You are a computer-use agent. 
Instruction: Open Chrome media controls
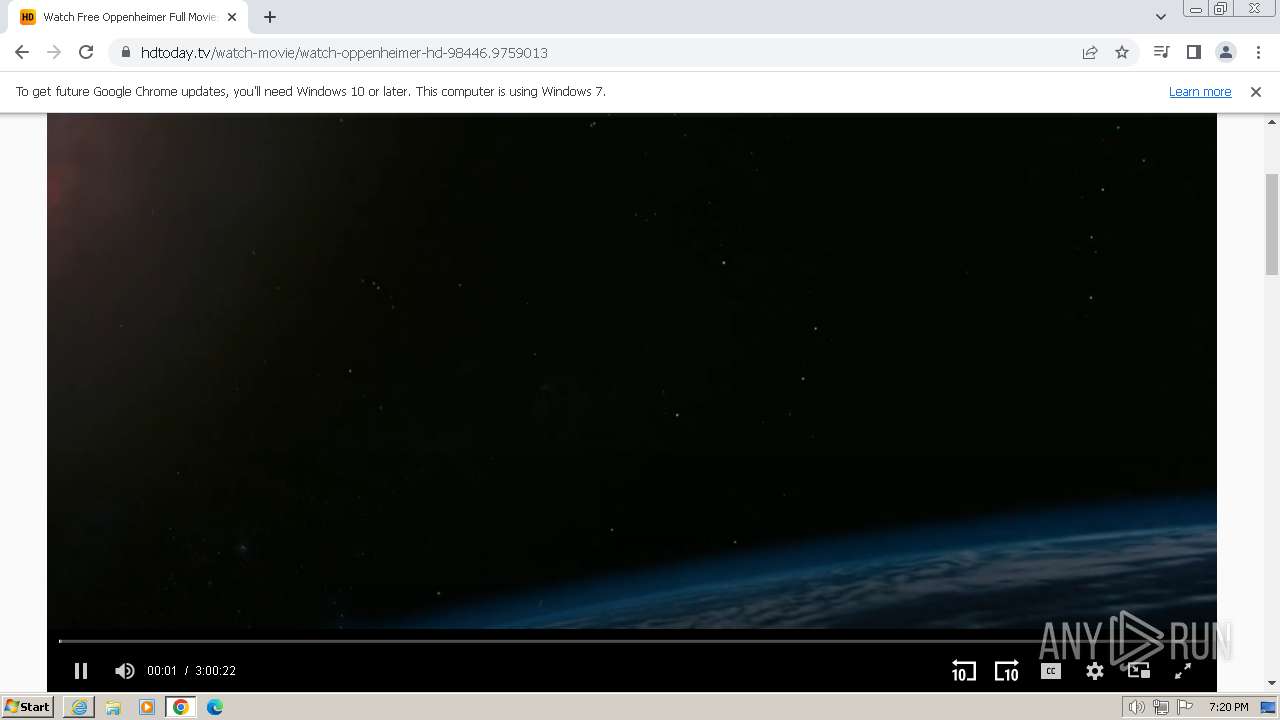point(1161,52)
